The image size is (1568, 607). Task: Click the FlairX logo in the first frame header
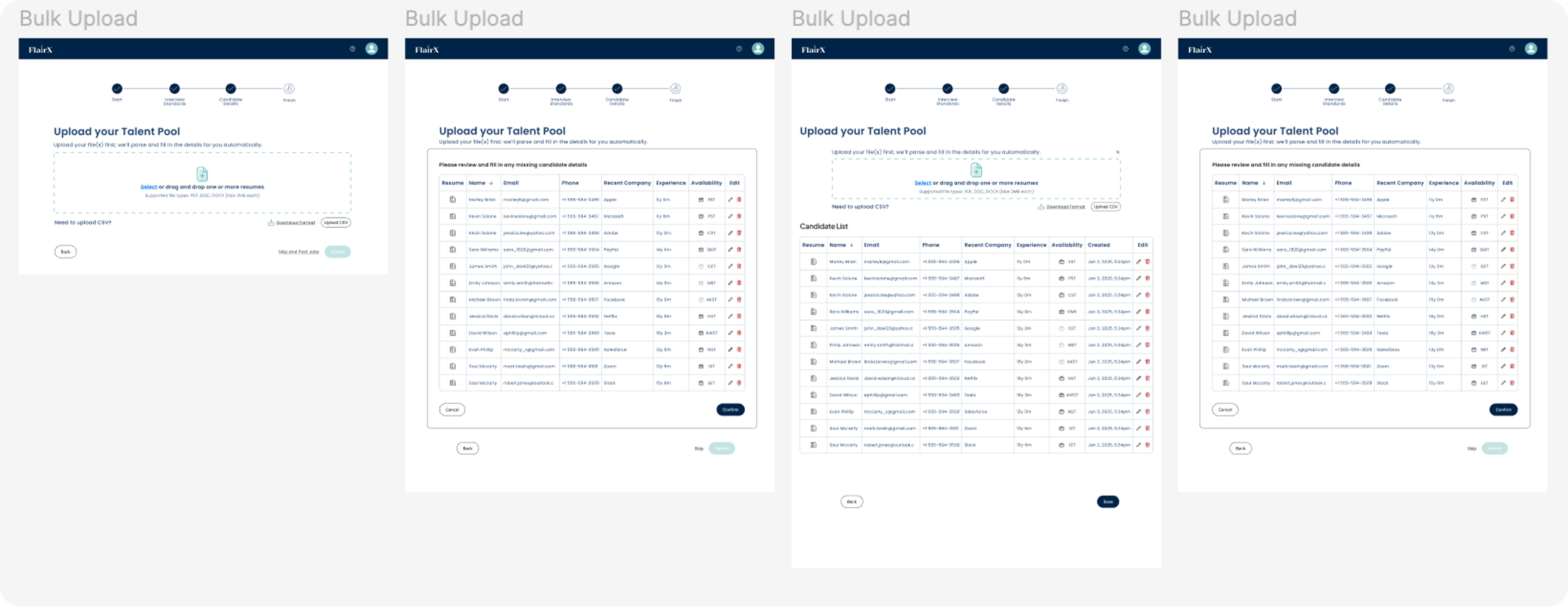(x=40, y=50)
